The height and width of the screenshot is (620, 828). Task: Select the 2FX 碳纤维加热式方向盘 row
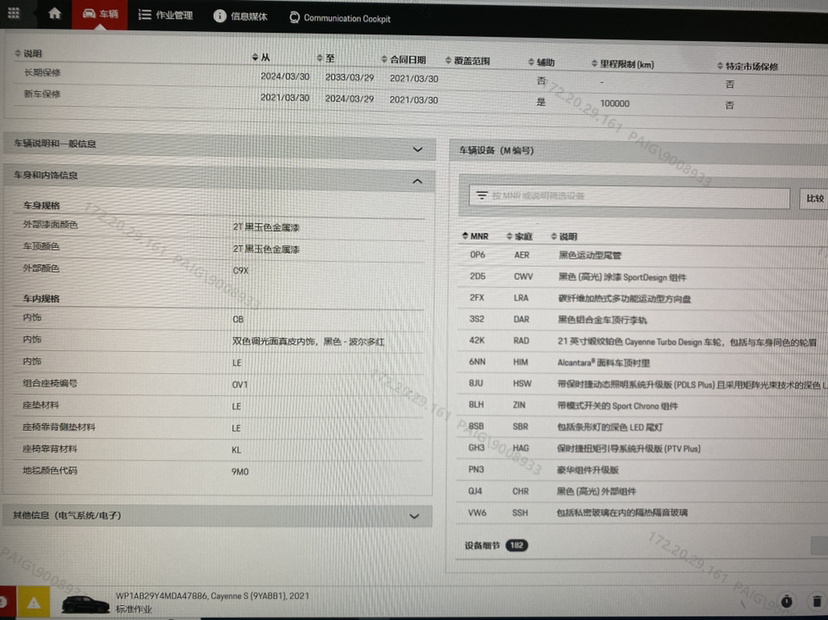pyautogui.click(x=643, y=298)
